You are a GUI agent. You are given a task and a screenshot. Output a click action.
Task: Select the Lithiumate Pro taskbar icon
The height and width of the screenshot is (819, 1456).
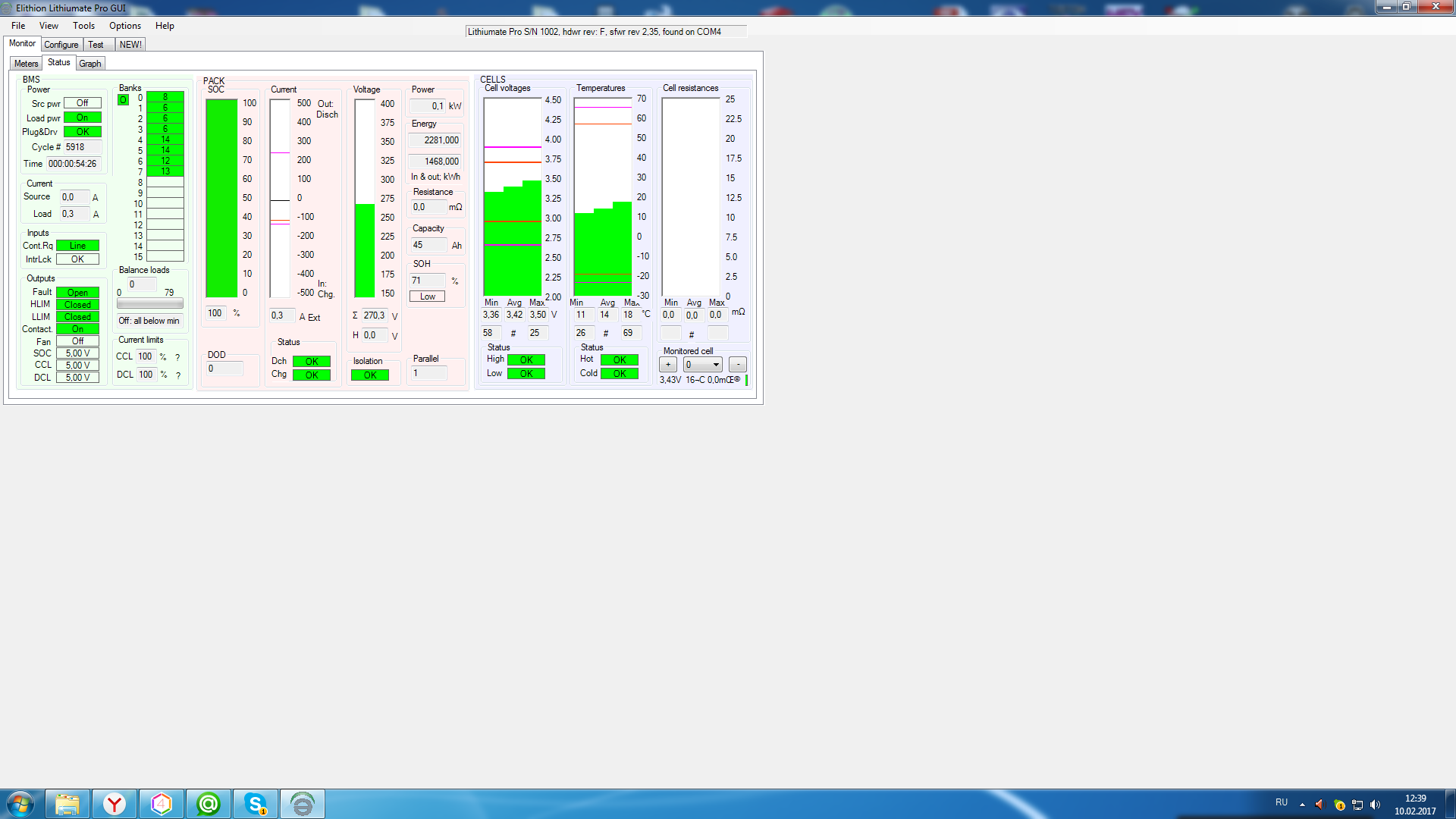[x=303, y=804]
